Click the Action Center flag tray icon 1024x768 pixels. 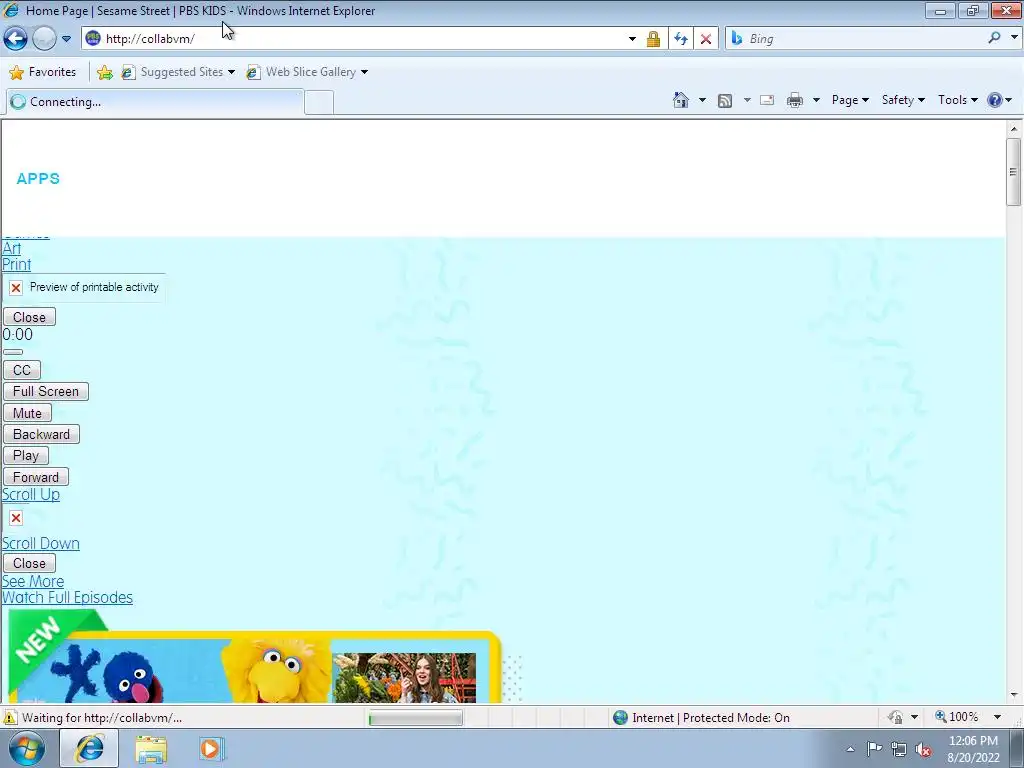pyautogui.click(x=874, y=749)
